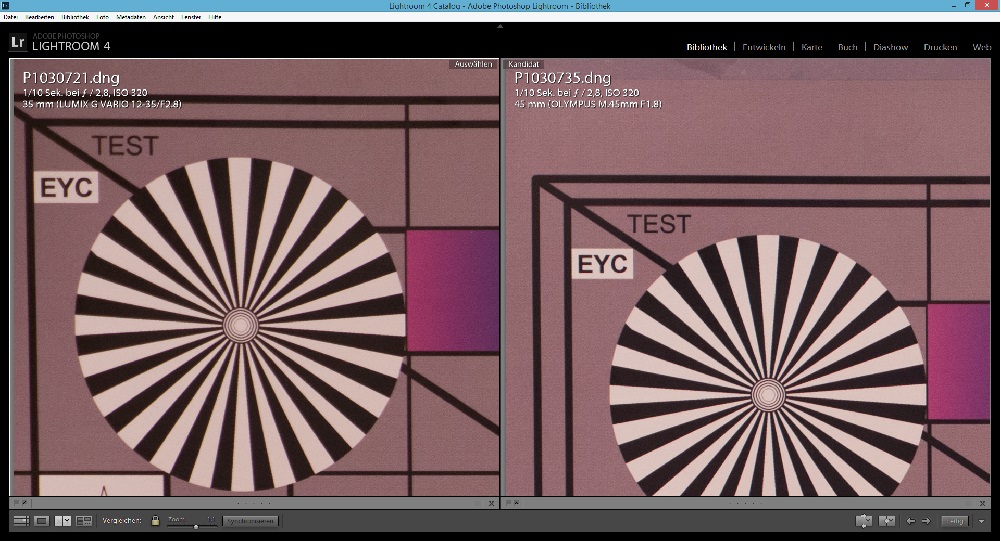This screenshot has height=542, width=1001.
Task: Open the Karte module
Action: coord(812,47)
